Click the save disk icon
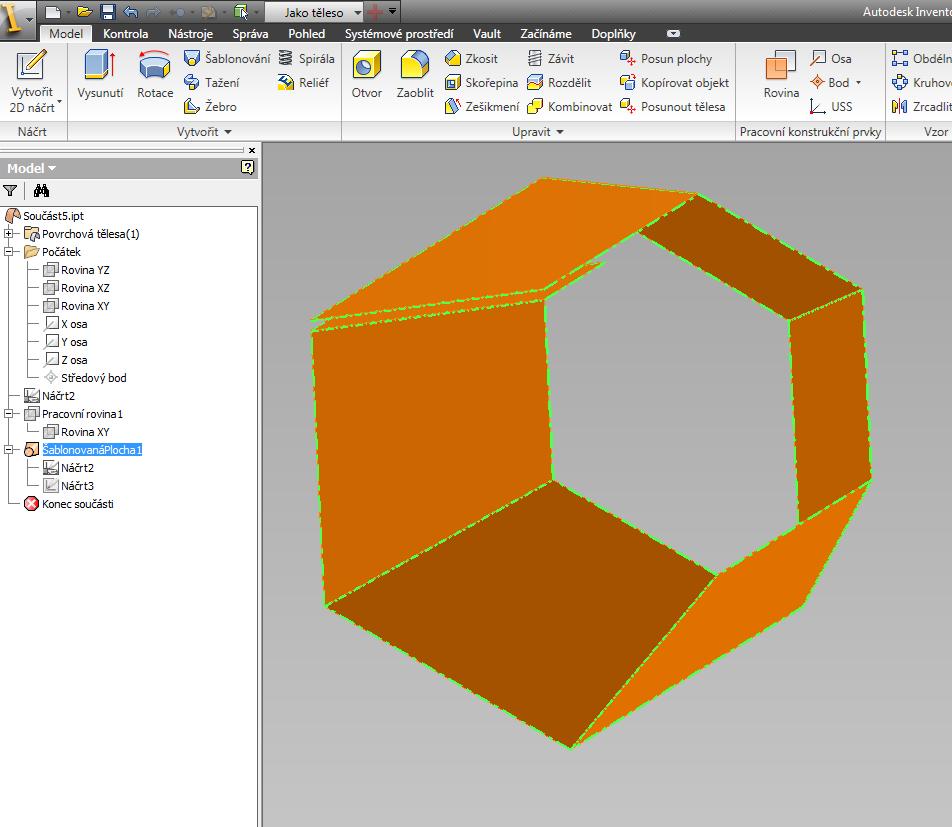Viewport: 952px width, 827px height. 108,12
